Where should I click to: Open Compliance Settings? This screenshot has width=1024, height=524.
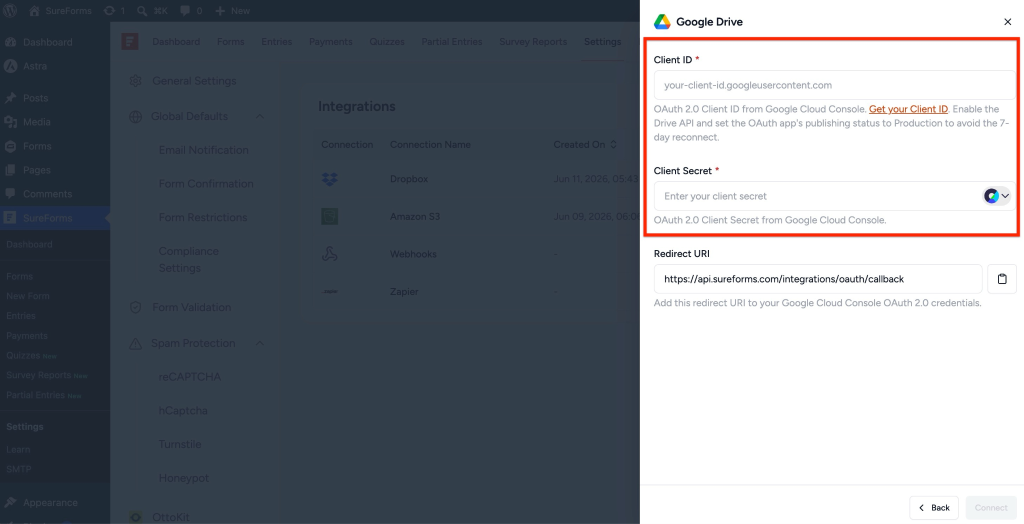pos(189,259)
